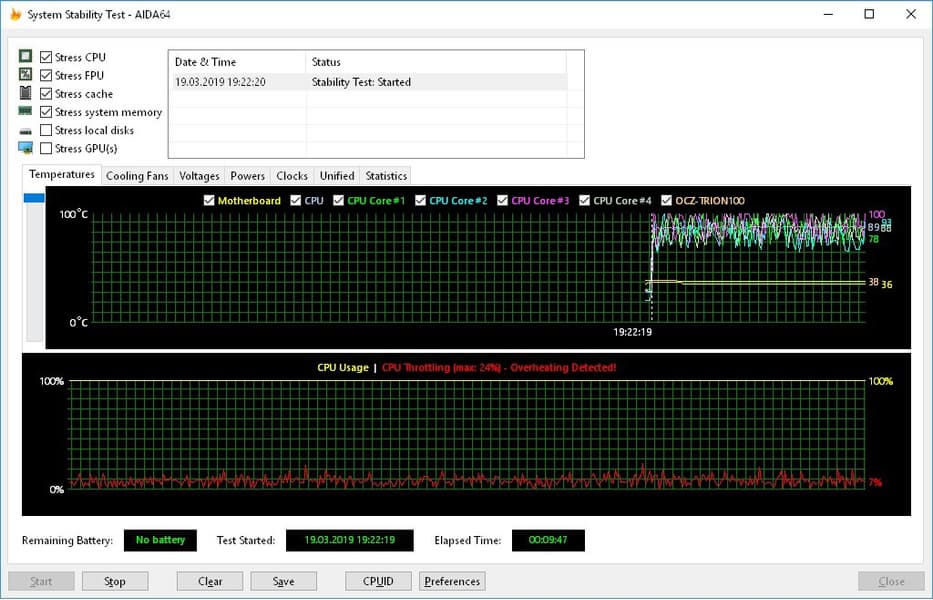The image size is (933, 600).
Task: Toggle the CPU Core #3 legend checkbox
Action: (x=502, y=201)
